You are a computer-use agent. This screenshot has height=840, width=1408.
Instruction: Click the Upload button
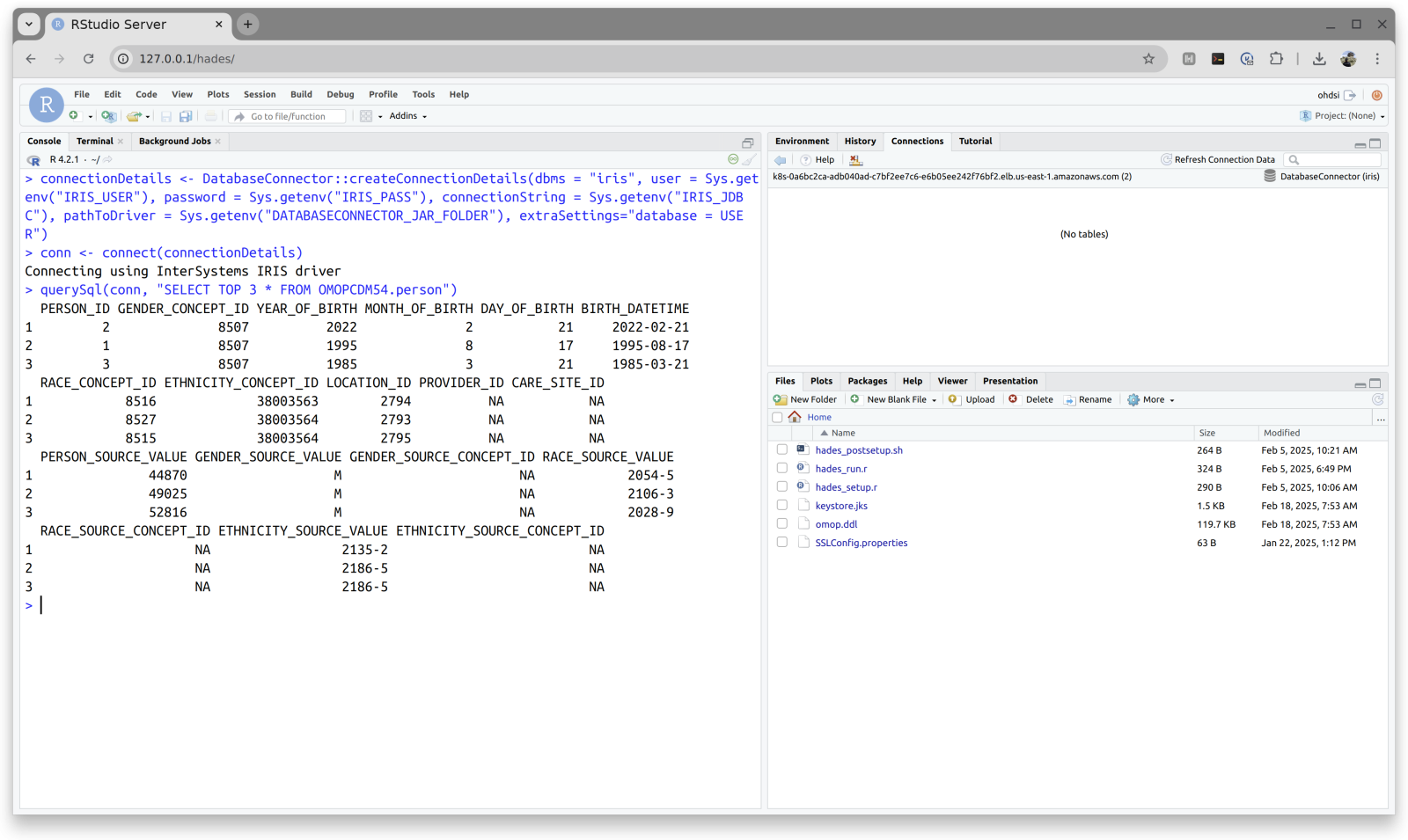point(972,399)
